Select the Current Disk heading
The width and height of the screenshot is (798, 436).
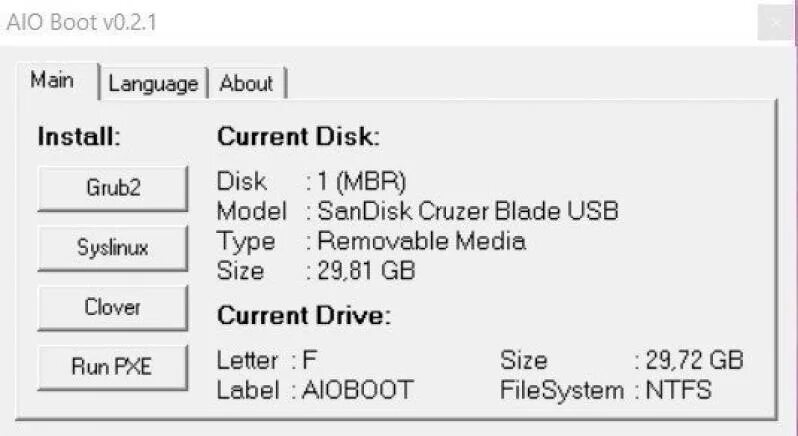pyautogui.click(x=298, y=137)
